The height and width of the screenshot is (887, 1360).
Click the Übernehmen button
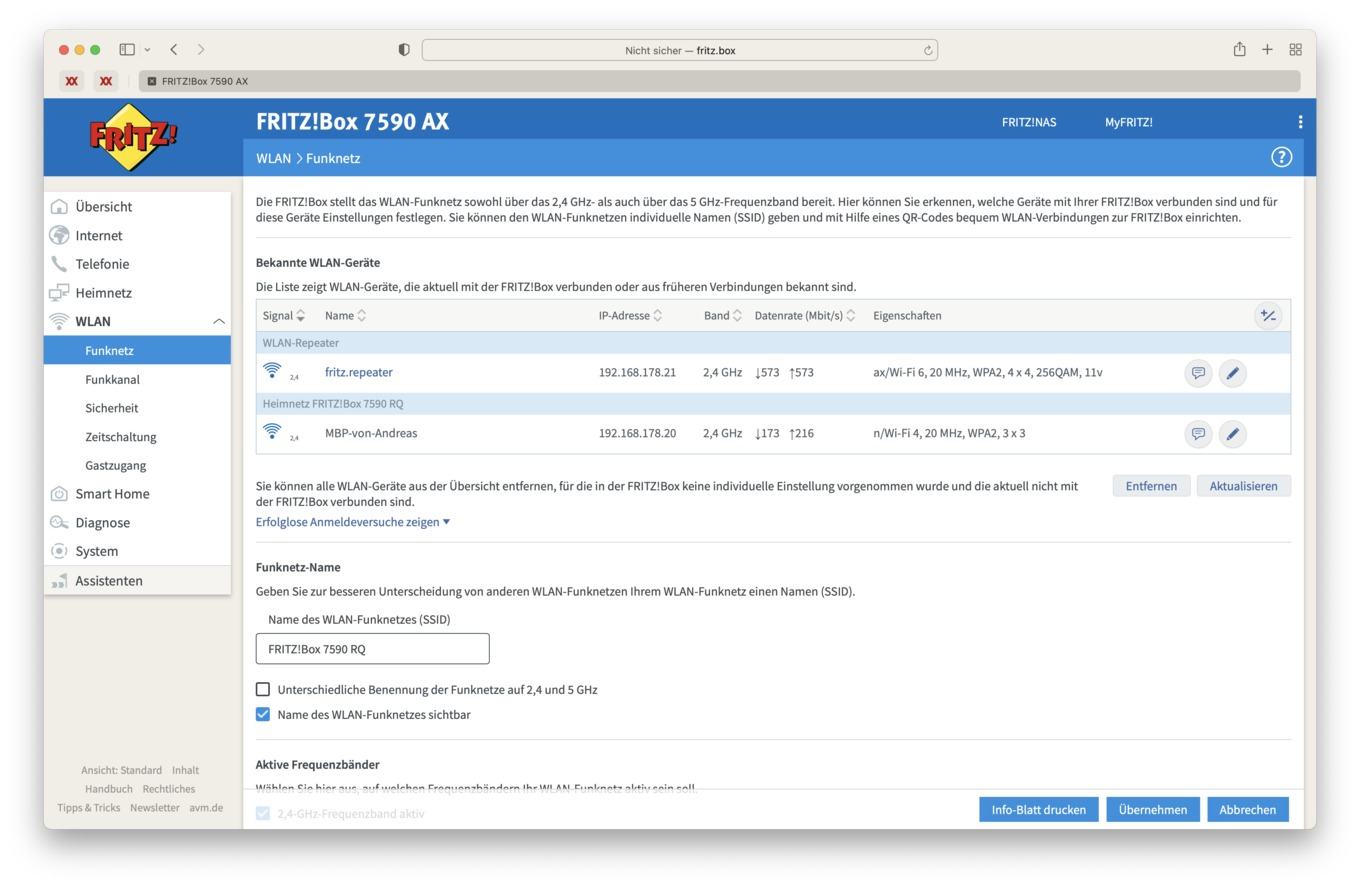coord(1153,809)
